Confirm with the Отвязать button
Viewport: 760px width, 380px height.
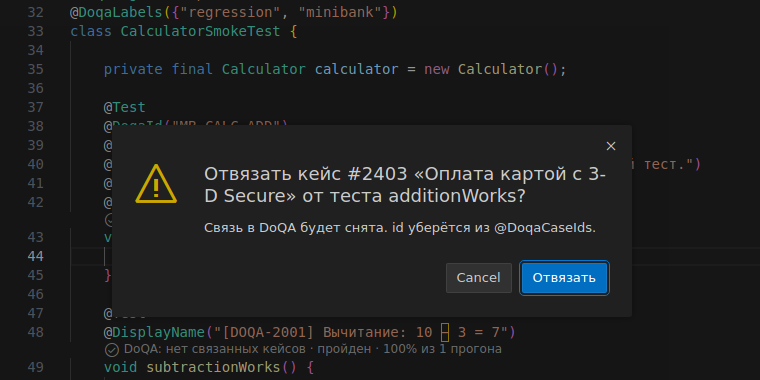[564, 278]
